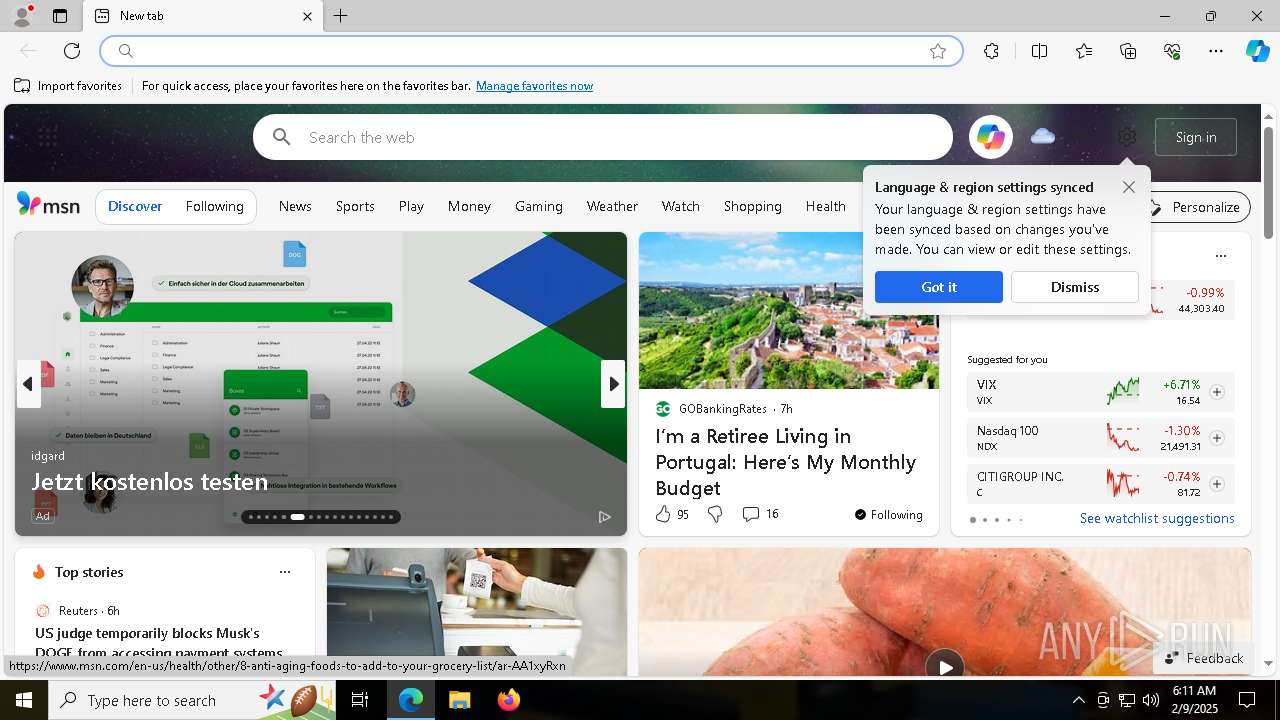Click the Search the web box

[x=603, y=137]
